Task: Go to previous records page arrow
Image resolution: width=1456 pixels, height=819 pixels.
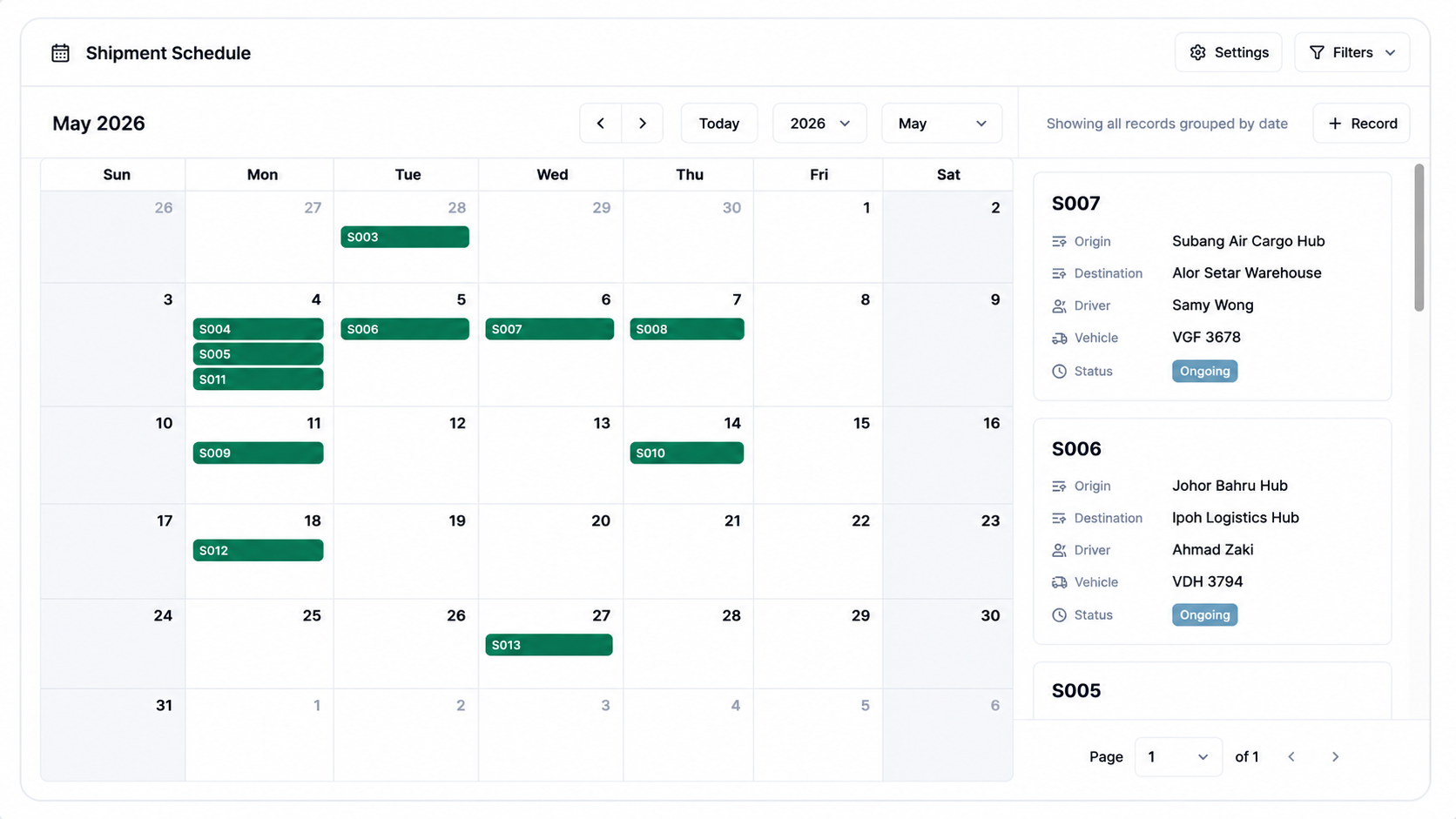Action: click(x=1291, y=757)
